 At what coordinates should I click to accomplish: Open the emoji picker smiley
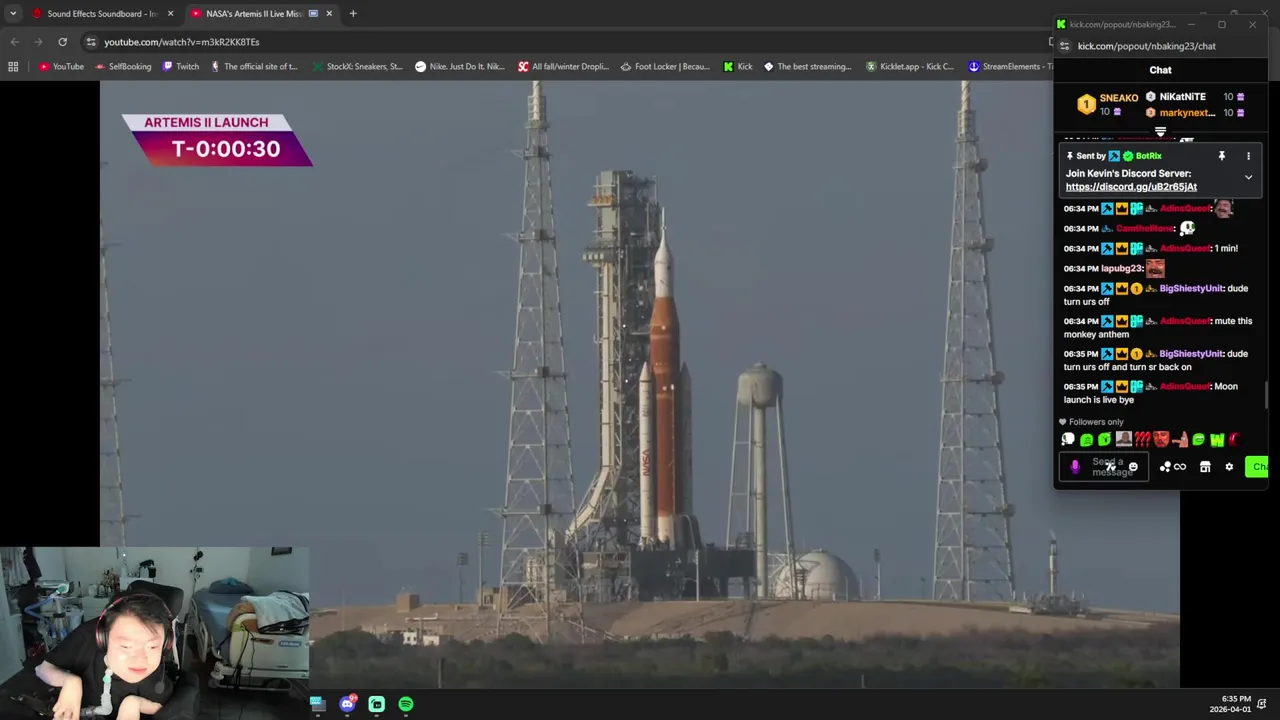(x=1133, y=467)
